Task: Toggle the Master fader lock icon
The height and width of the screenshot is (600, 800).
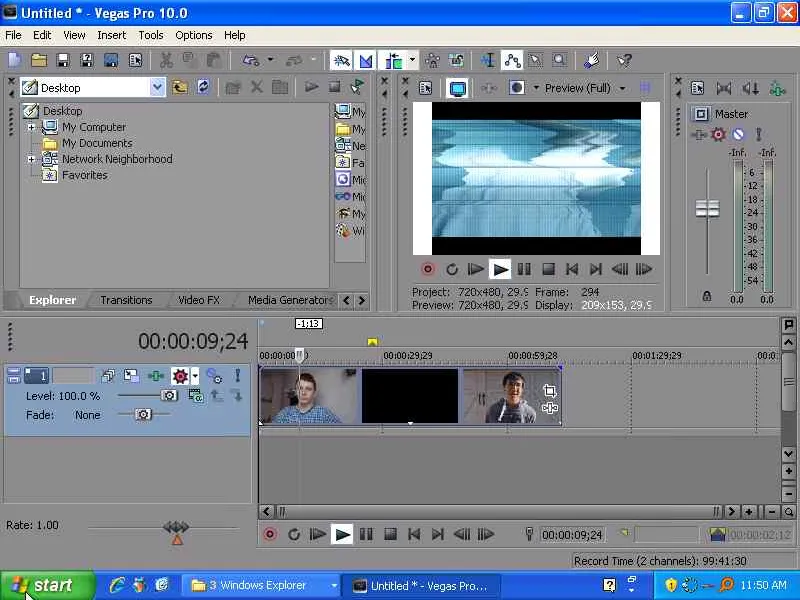Action: tap(707, 296)
